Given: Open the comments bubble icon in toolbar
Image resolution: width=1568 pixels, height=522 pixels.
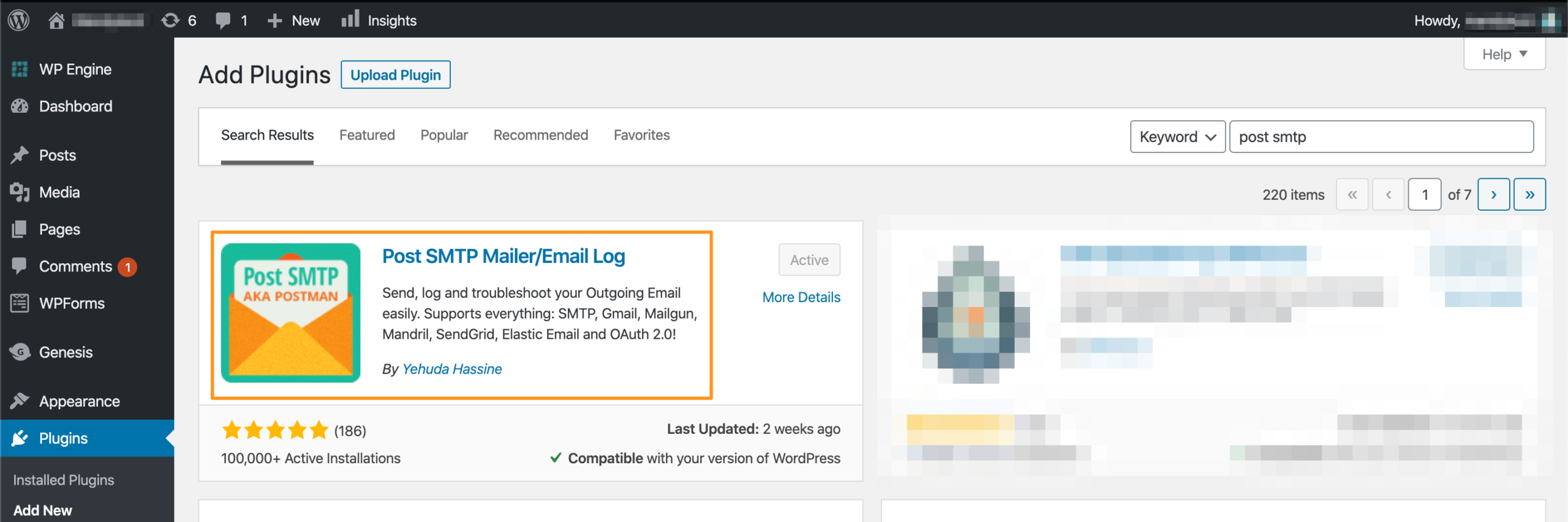Looking at the screenshot, I should coord(223,20).
